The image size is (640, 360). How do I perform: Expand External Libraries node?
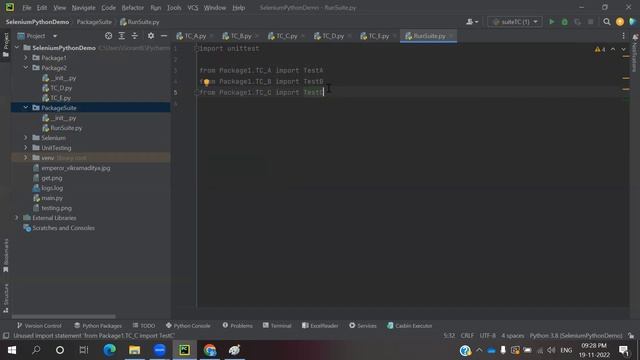tap(17, 218)
